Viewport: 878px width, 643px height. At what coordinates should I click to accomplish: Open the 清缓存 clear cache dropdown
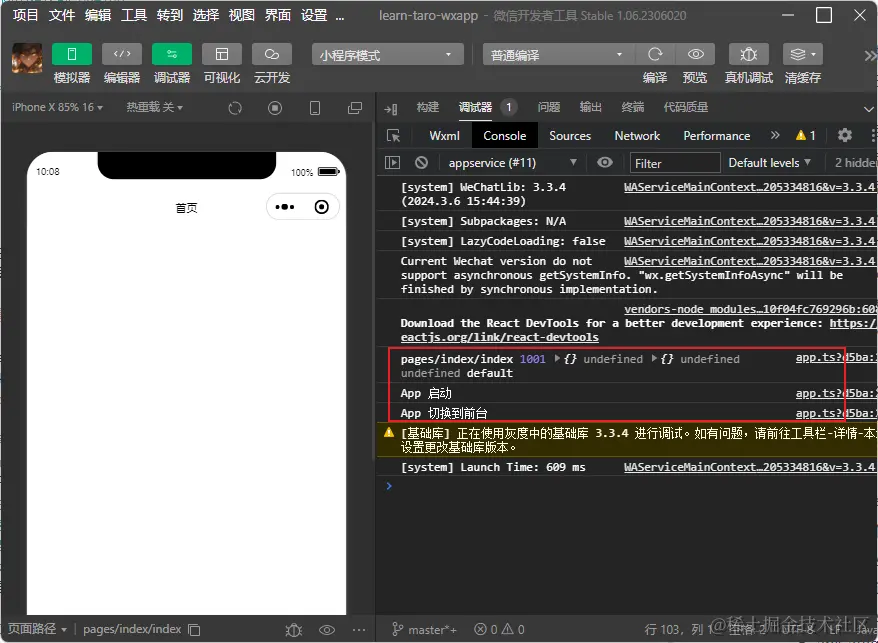click(802, 54)
